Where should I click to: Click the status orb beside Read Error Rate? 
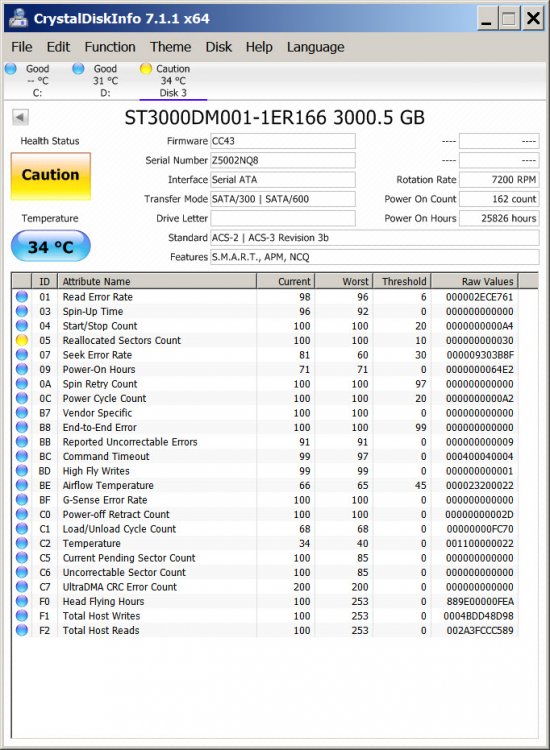[x=22, y=297]
